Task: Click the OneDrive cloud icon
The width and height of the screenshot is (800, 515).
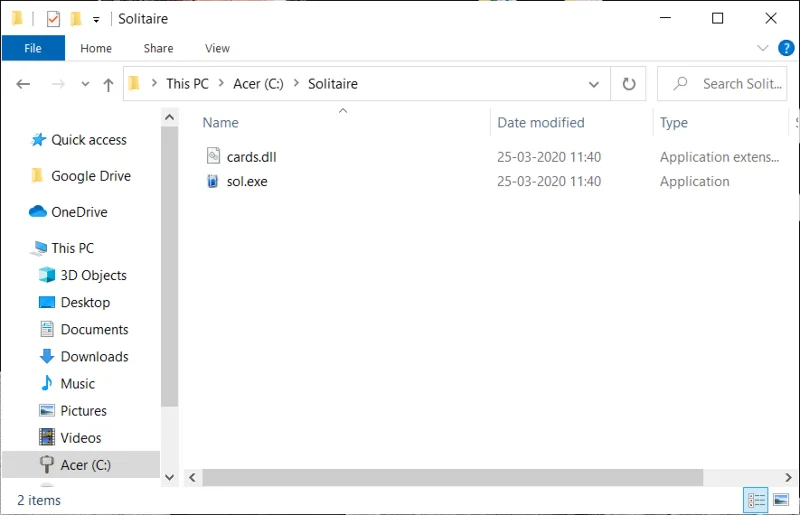Action: [x=38, y=211]
